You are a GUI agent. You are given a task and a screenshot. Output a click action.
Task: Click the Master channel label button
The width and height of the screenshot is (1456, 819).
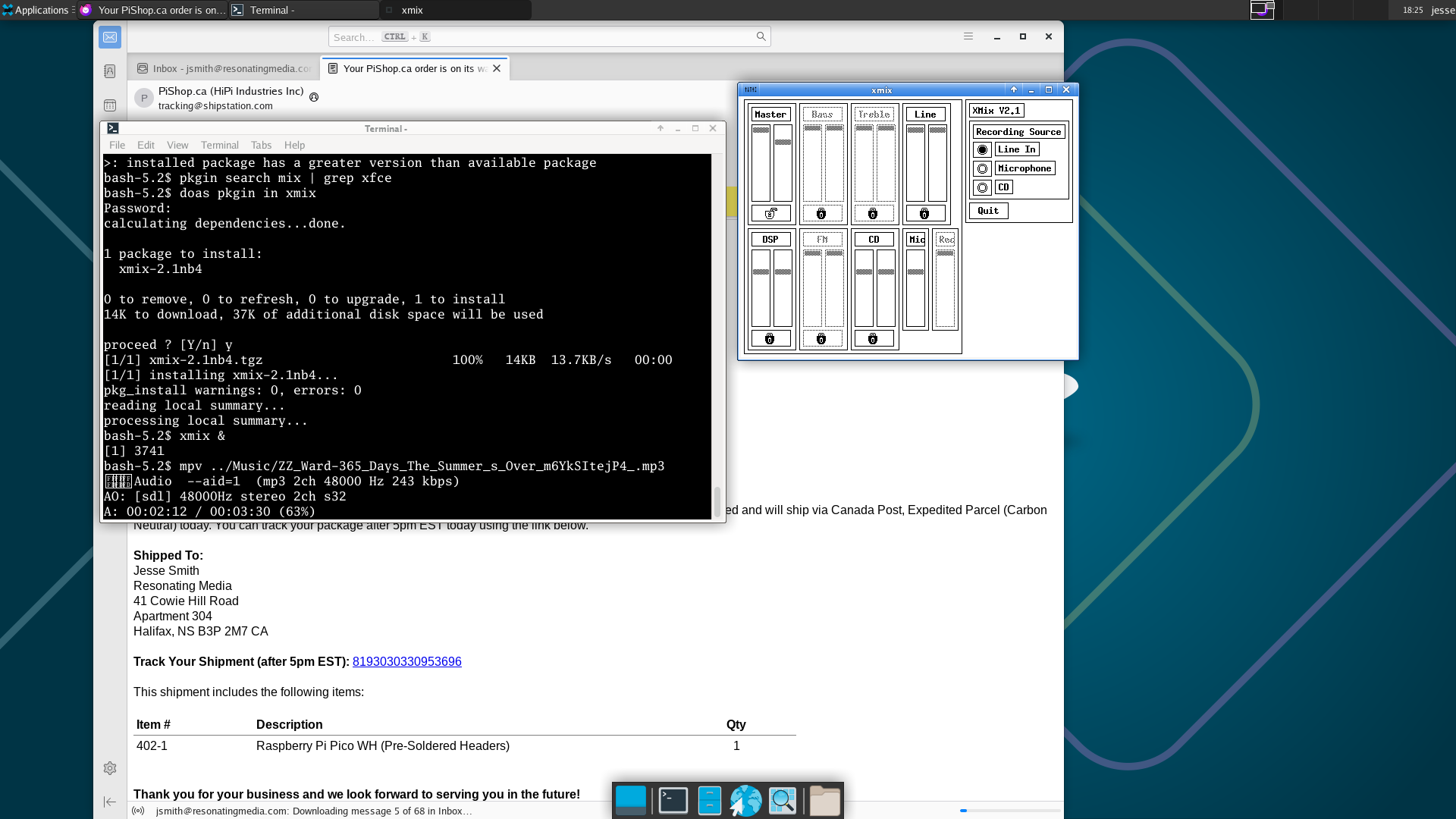pyautogui.click(x=770, y=115)
